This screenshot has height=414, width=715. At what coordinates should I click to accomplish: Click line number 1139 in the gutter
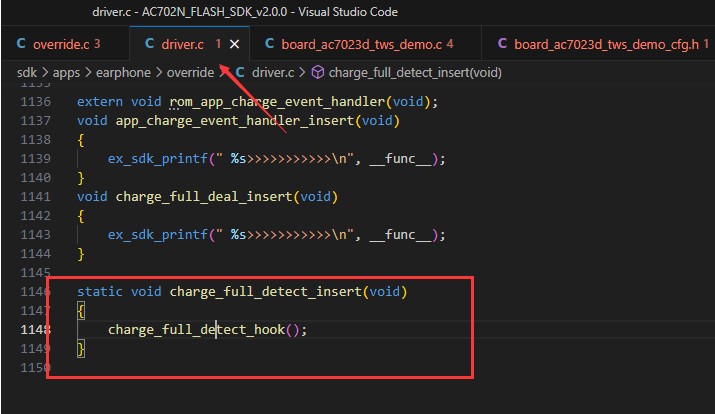tap(36, 159)
